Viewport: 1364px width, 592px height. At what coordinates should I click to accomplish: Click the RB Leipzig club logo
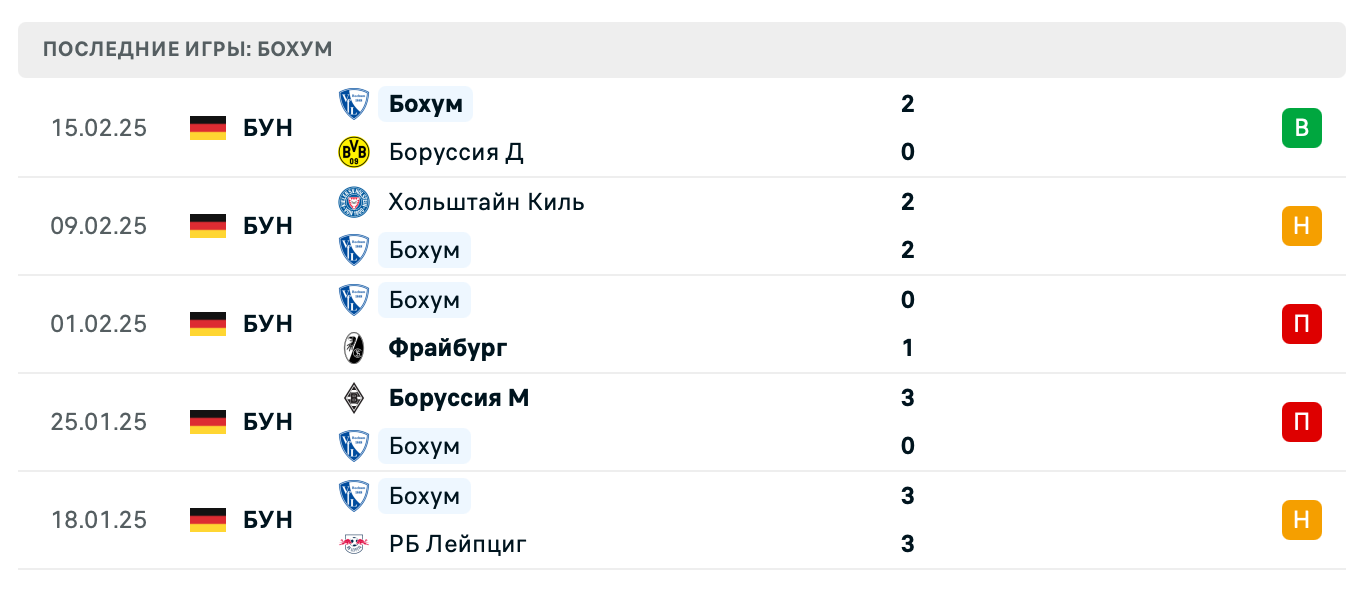coord(354,544)
